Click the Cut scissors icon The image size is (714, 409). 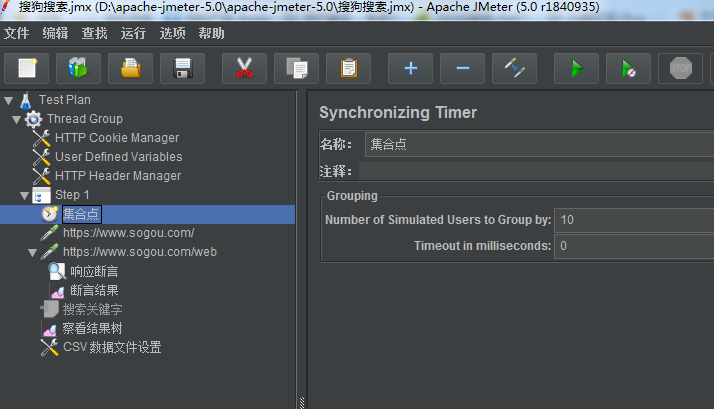pos(244,68)
